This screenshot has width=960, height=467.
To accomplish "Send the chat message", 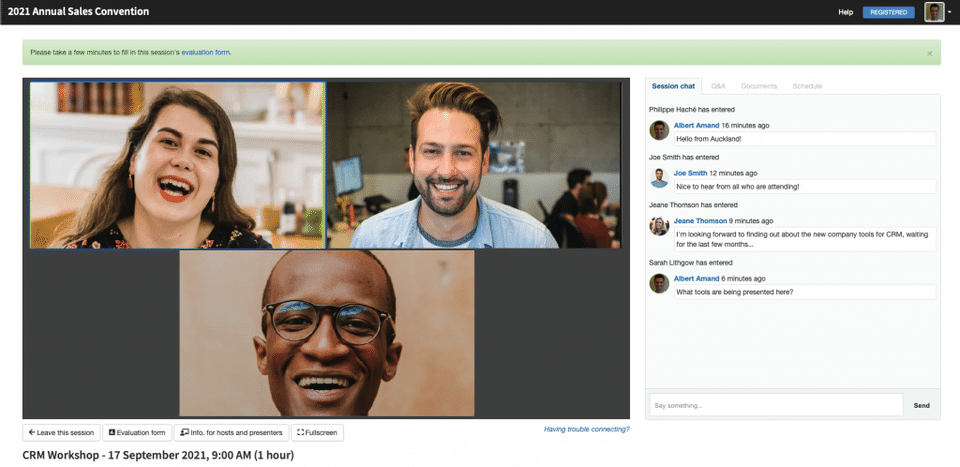I will 921,405.
